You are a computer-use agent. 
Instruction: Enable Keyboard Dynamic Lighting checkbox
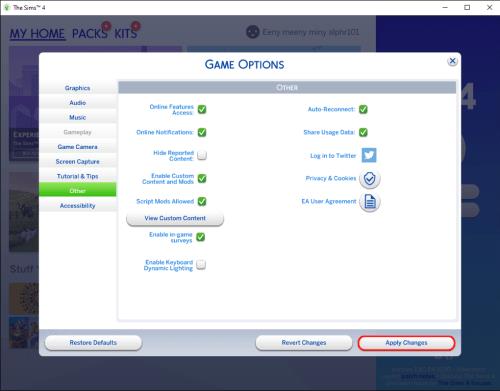(201, 265)
